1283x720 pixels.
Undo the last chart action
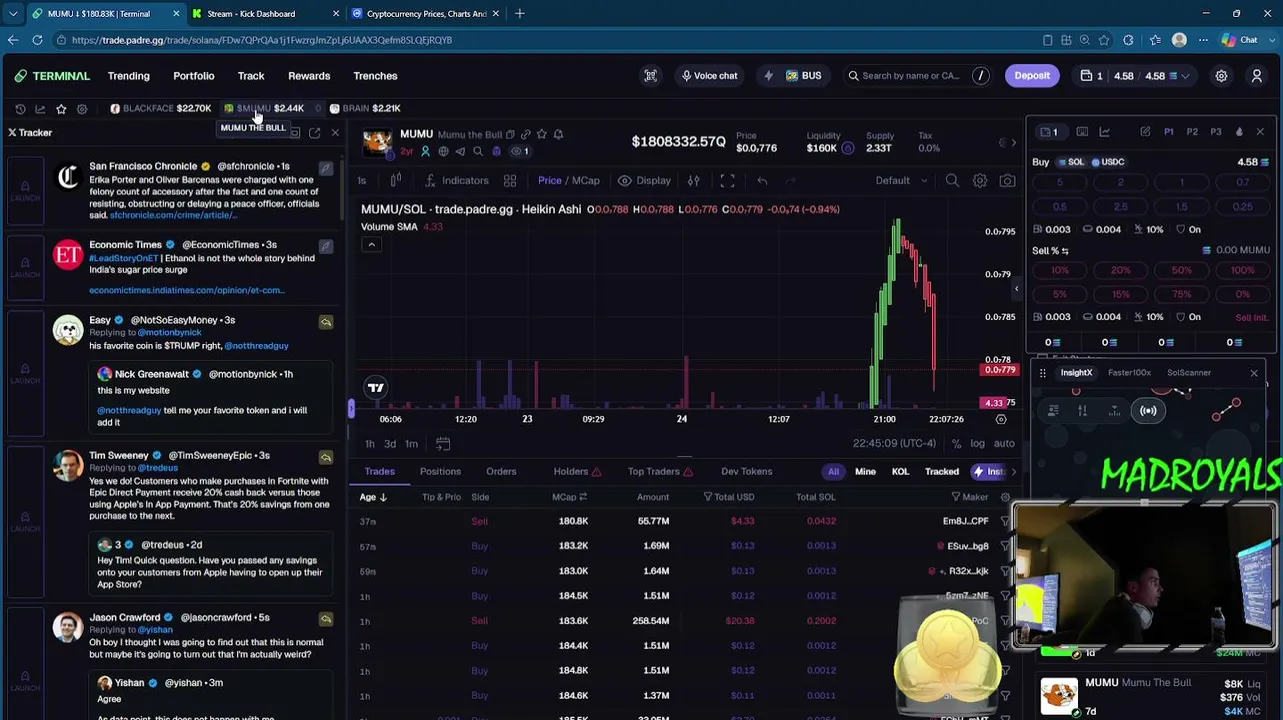coord(762,181)
